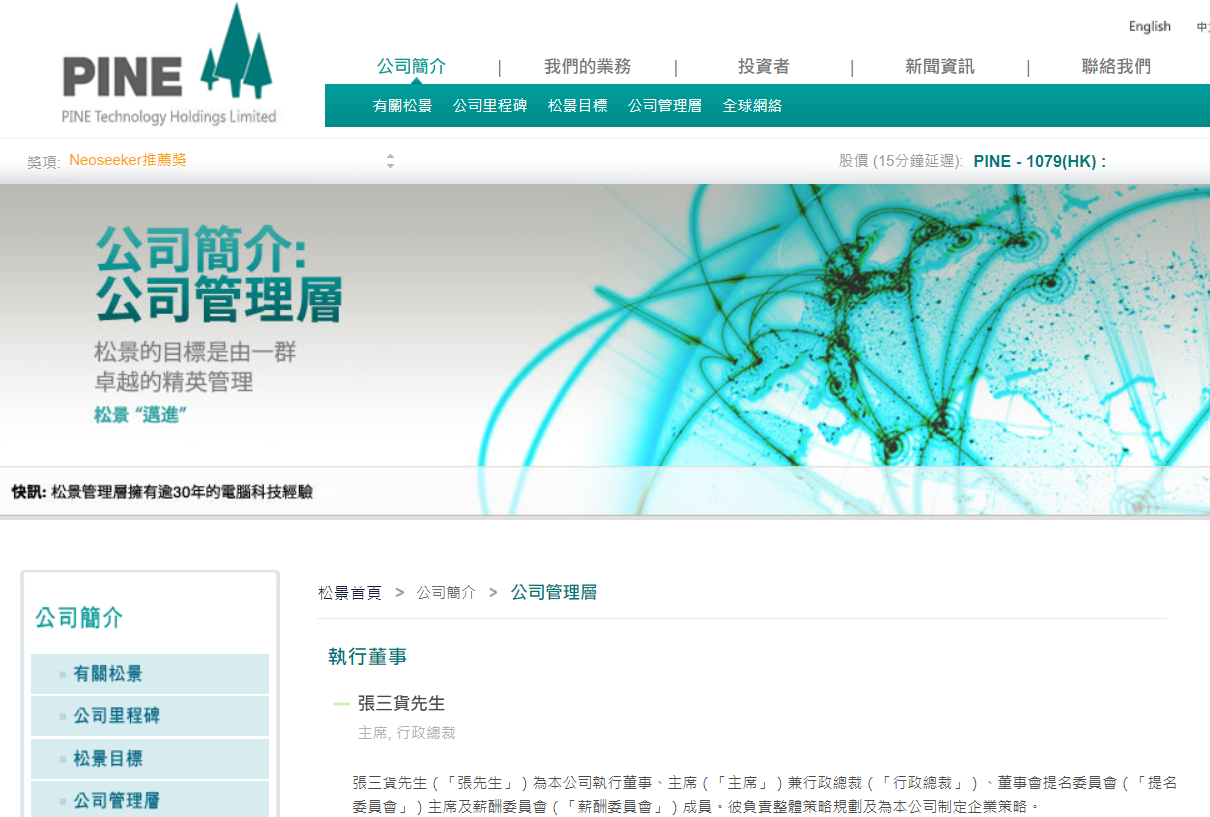
Task: Select 松景目標 in the teal submenu
Action: tap(577, 106)
